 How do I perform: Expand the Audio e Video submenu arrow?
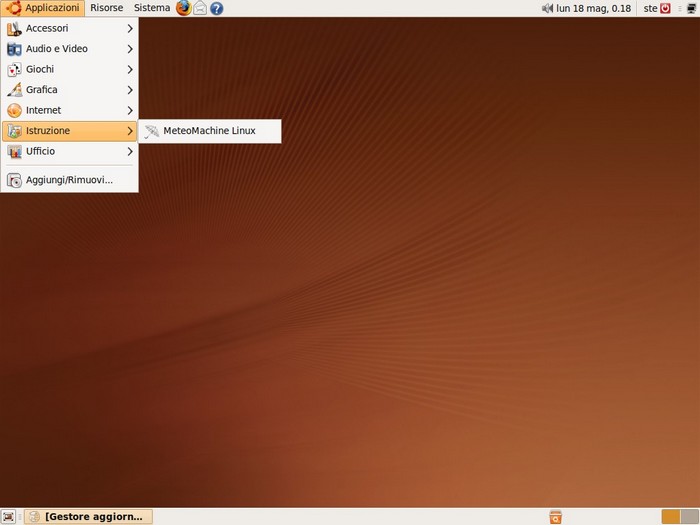(130, 49)
